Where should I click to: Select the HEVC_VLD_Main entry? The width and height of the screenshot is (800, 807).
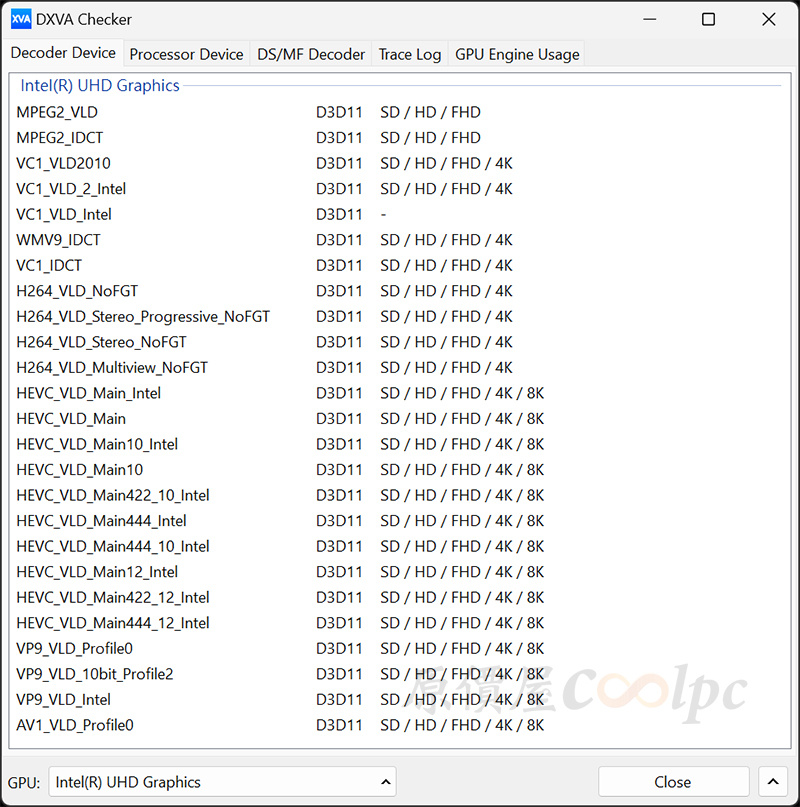click(x=399, y=419)
